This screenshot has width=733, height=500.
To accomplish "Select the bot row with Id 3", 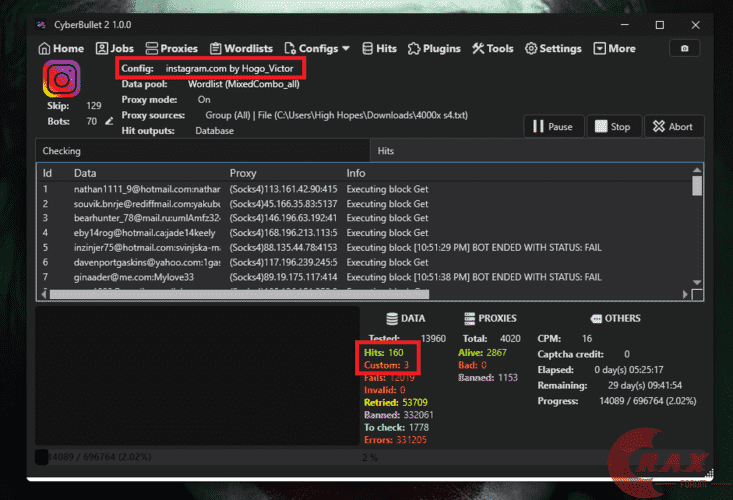I will click(365, 218).
